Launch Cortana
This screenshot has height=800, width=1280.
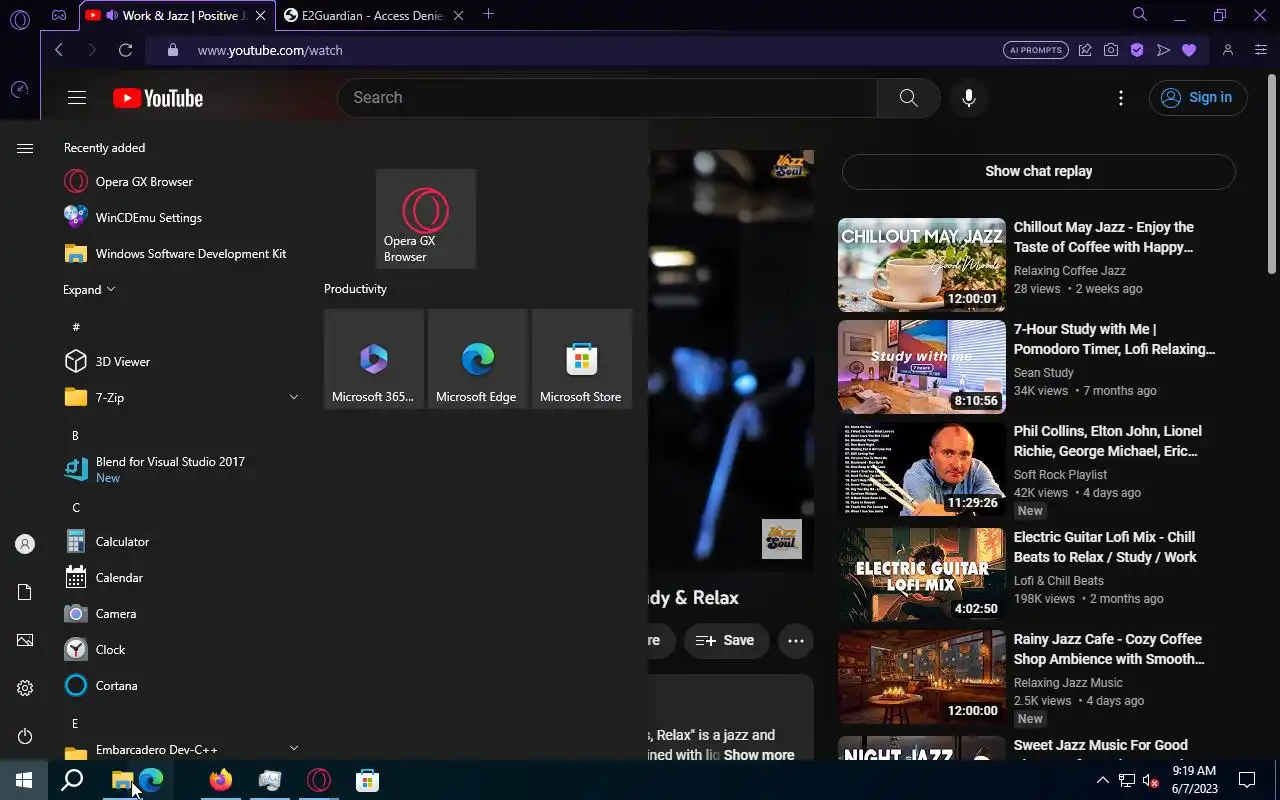click(x=180, y=686)
